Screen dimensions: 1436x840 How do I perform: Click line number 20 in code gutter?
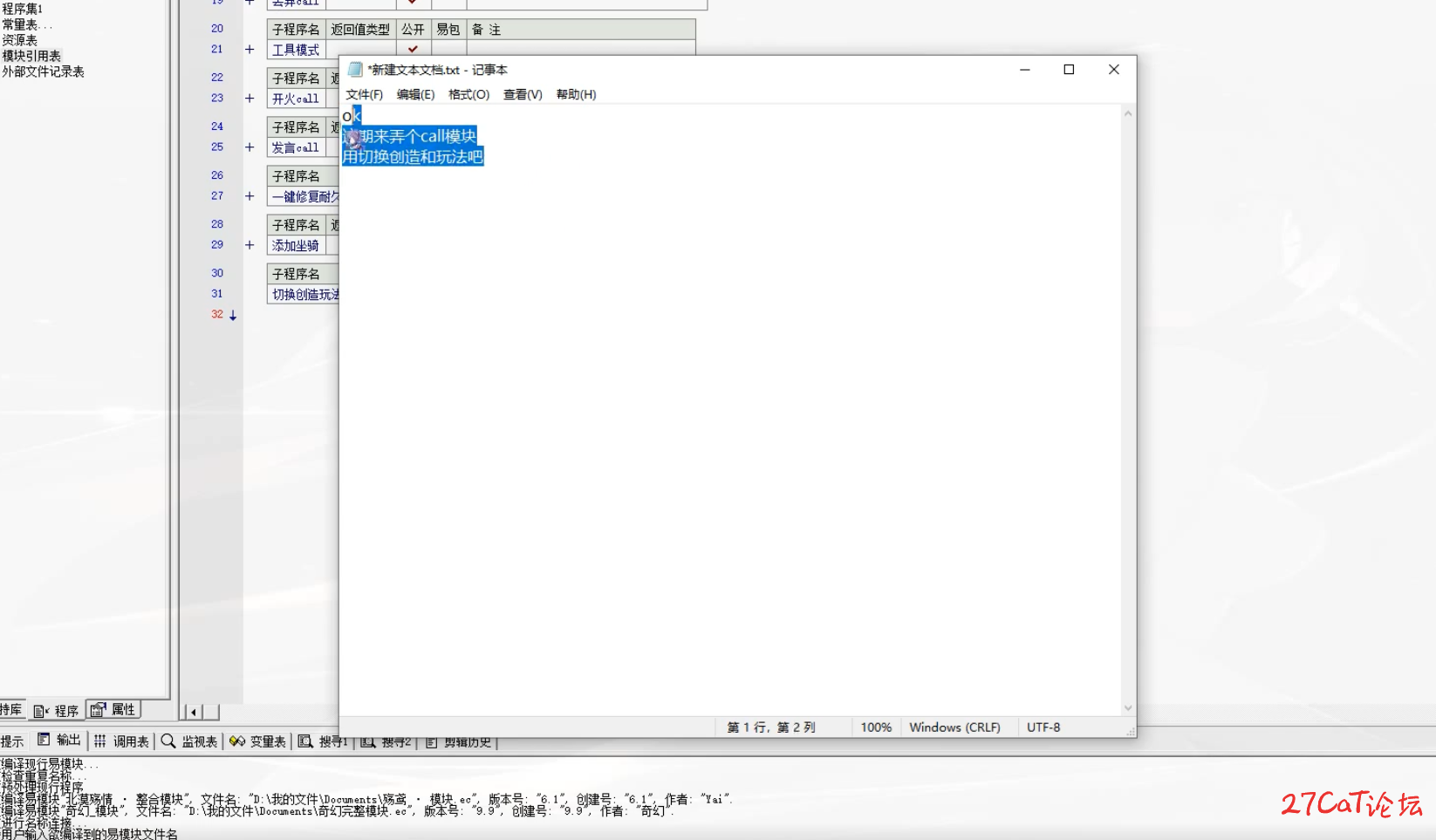(217, 29)
